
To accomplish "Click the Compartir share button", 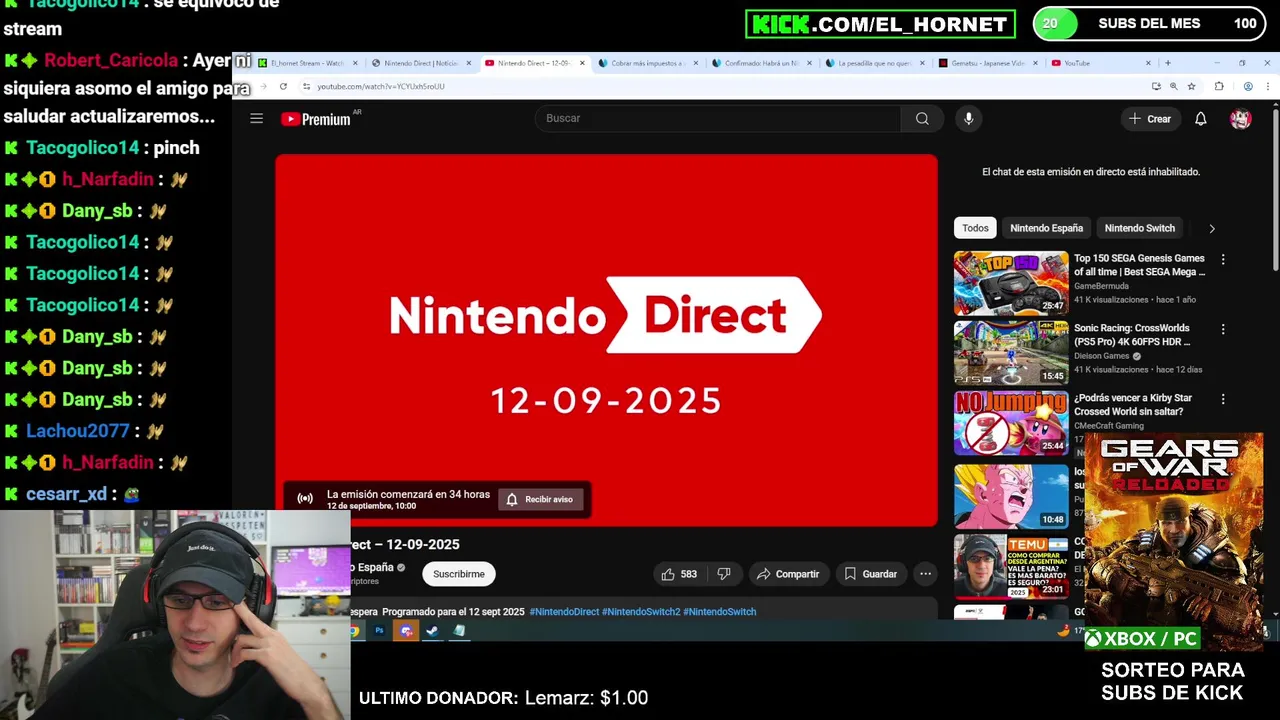I will click(x=788, y=574).
